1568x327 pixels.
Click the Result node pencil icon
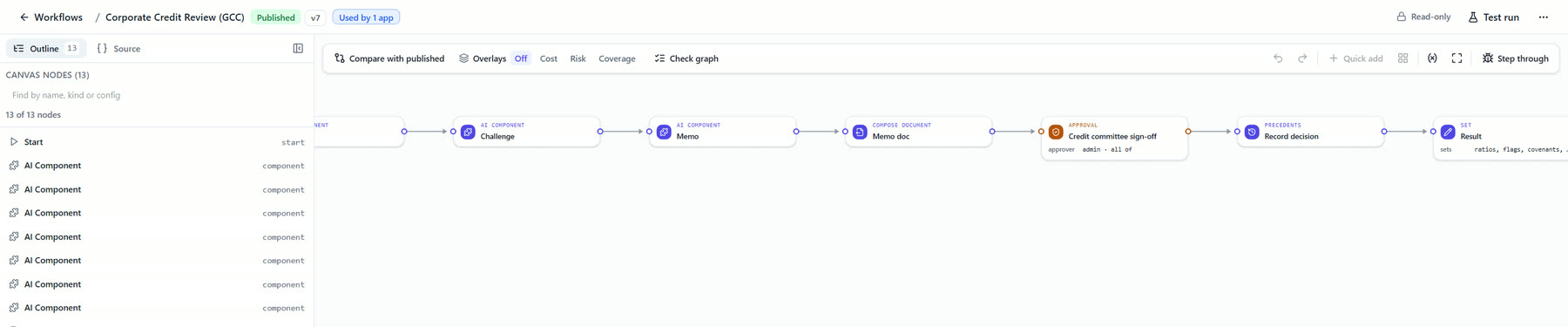click(x=1448, y=132)
